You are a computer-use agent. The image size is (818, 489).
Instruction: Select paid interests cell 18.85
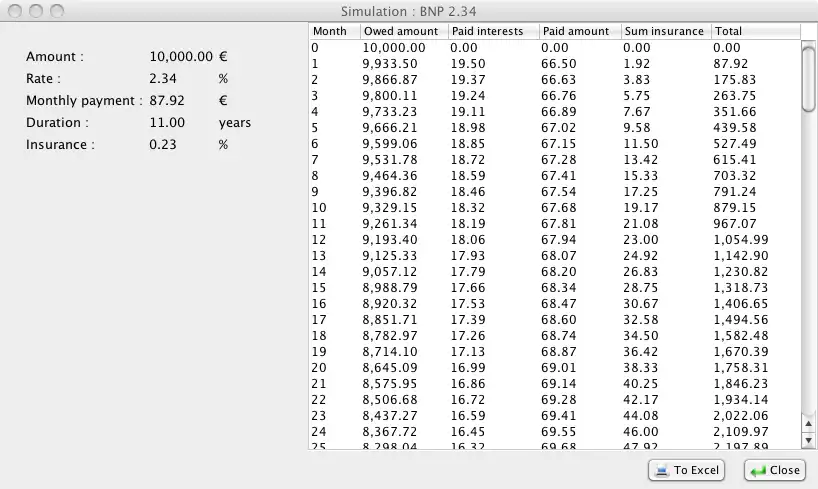click(x=468, y=144)
